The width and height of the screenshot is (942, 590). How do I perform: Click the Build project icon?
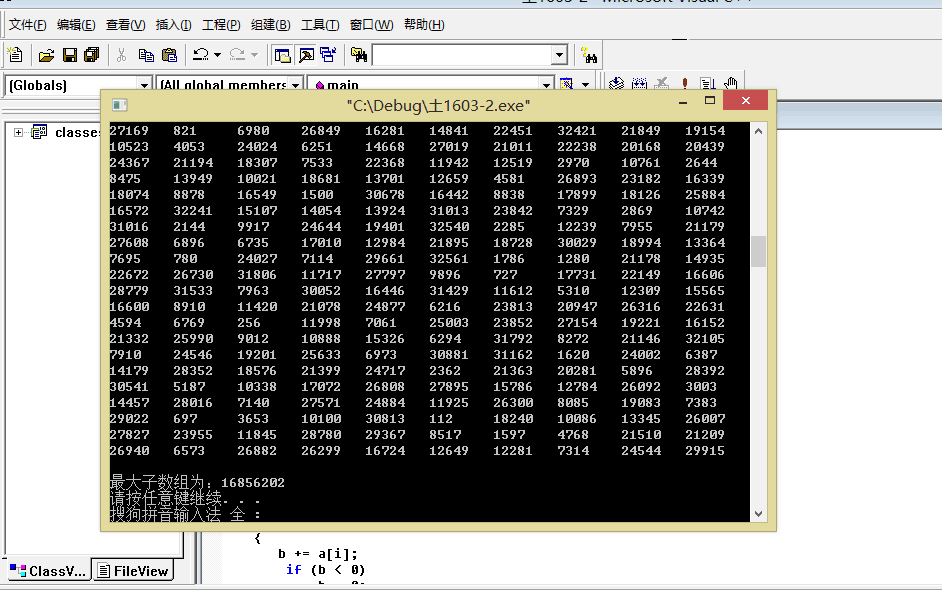click(x=639, y=84)
